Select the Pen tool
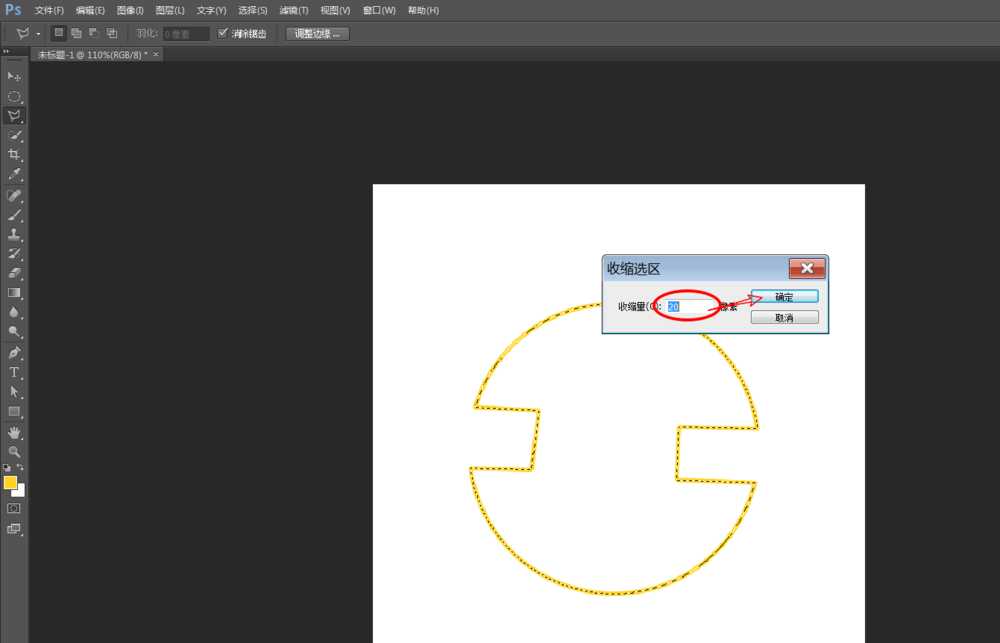This screenshot has width=1000, height=643. tap(14, 352)
